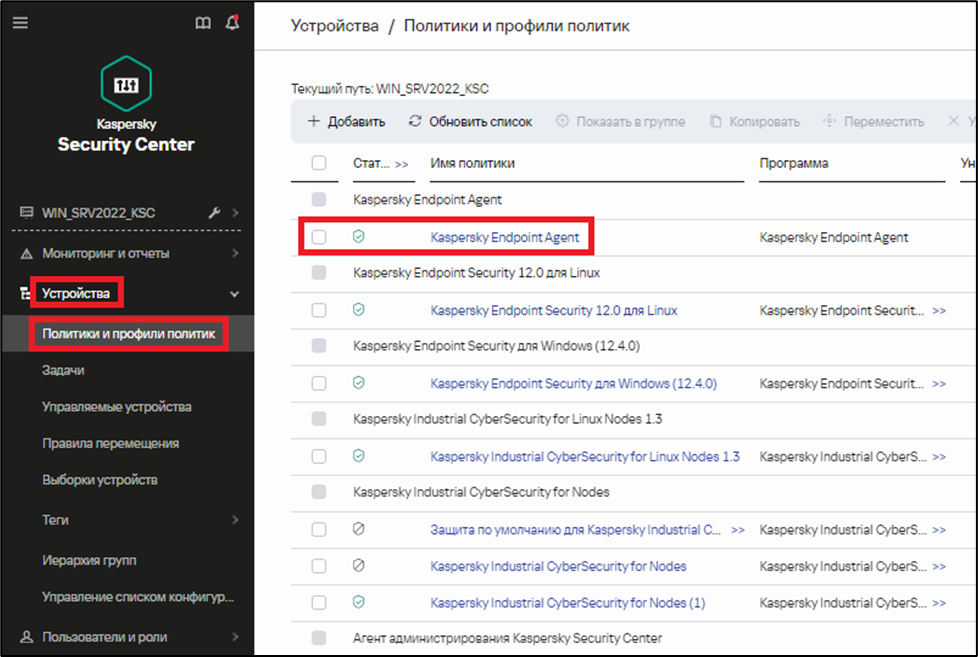Collapse the Устройства section chevron
978x657 pixels.
pyautogui.click(x=235, y=294)
